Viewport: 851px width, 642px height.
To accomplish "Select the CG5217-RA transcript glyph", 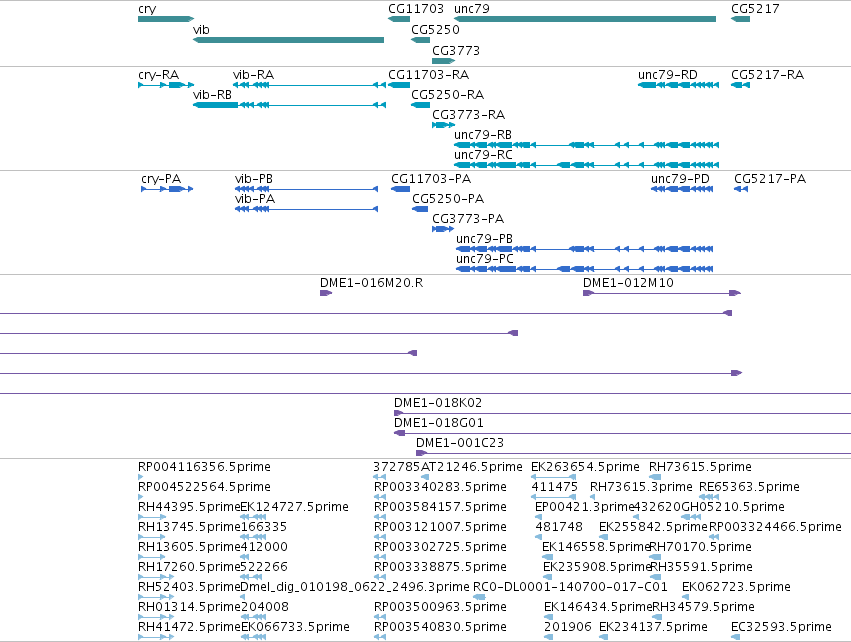I will 740,85.
